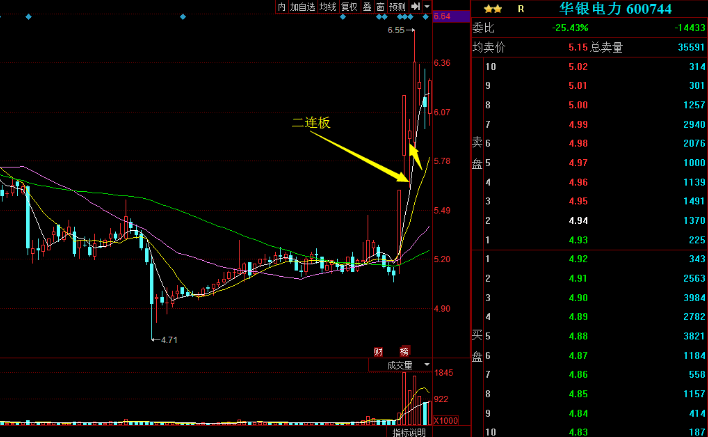The image size is (708, 437).
Task: Click 加自选 to add to watchlist
Action: click(x=303, y=7)
